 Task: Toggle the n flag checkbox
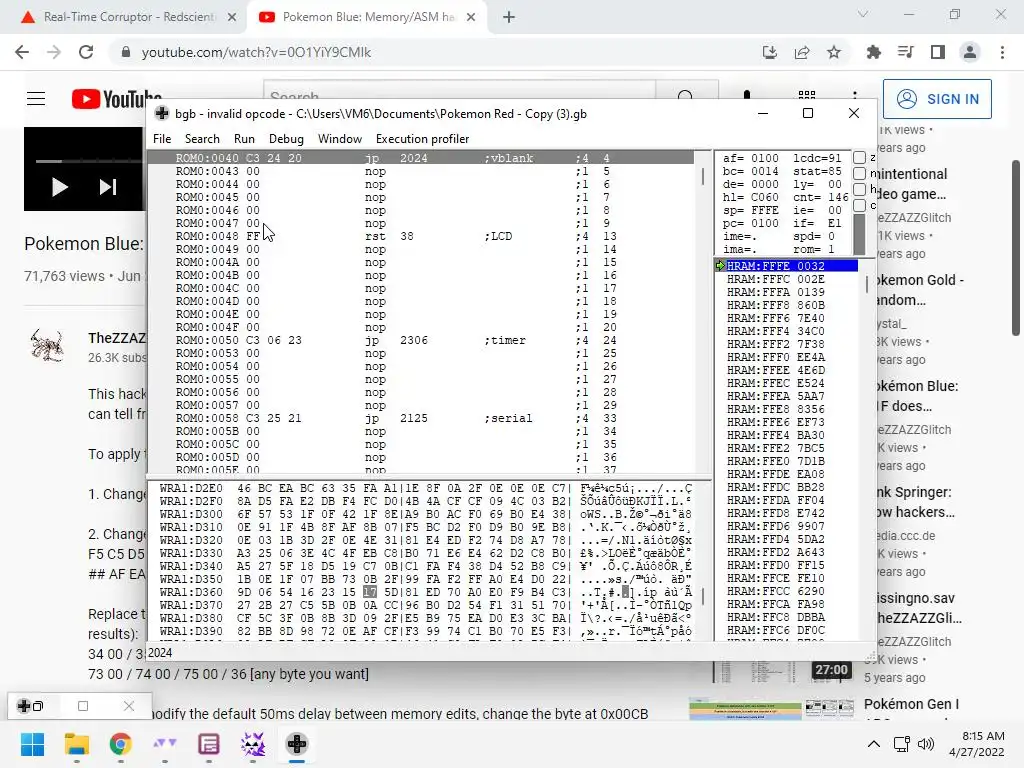coord(859,173)
